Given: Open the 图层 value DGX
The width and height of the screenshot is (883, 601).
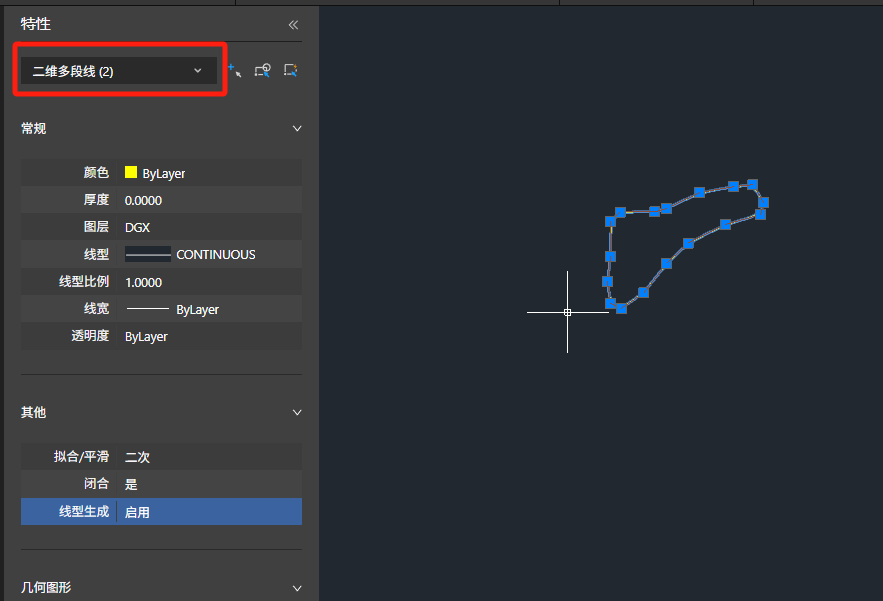Looking at the screenshot, I should click(x=209, y=227).
